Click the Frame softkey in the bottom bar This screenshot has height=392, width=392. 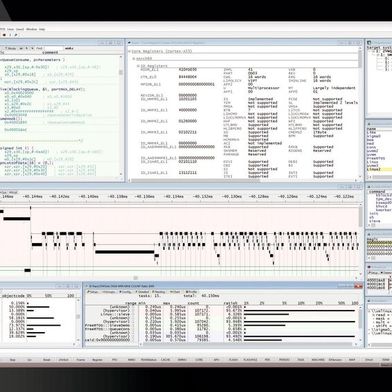point(80,360)
